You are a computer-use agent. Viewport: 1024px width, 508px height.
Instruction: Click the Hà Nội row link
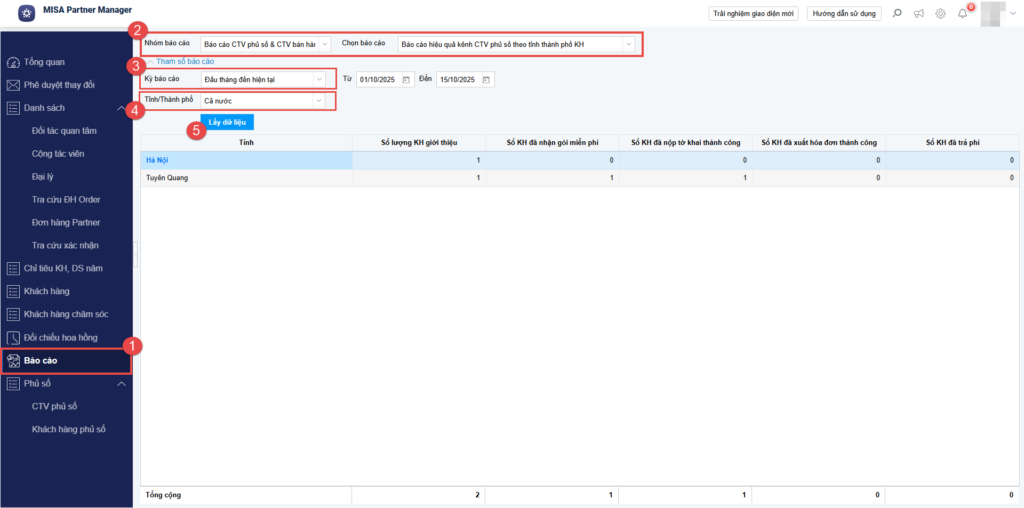pos(157,160)
